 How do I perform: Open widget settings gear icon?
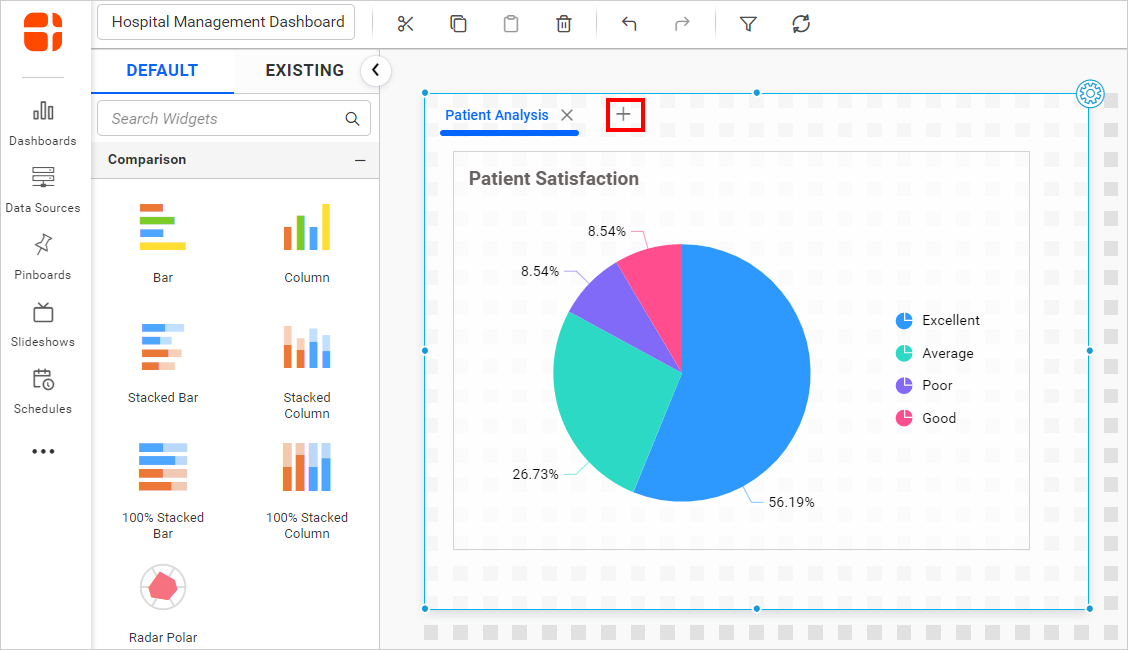click(x=1089, y=94)
